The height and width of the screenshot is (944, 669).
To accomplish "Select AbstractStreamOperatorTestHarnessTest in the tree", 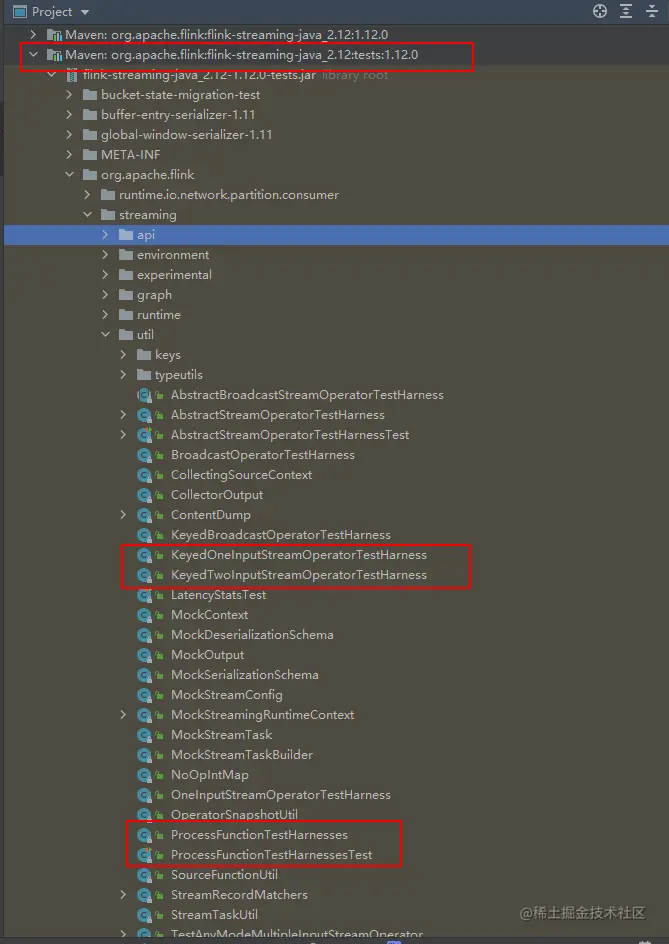I will (x=290, y=435).
